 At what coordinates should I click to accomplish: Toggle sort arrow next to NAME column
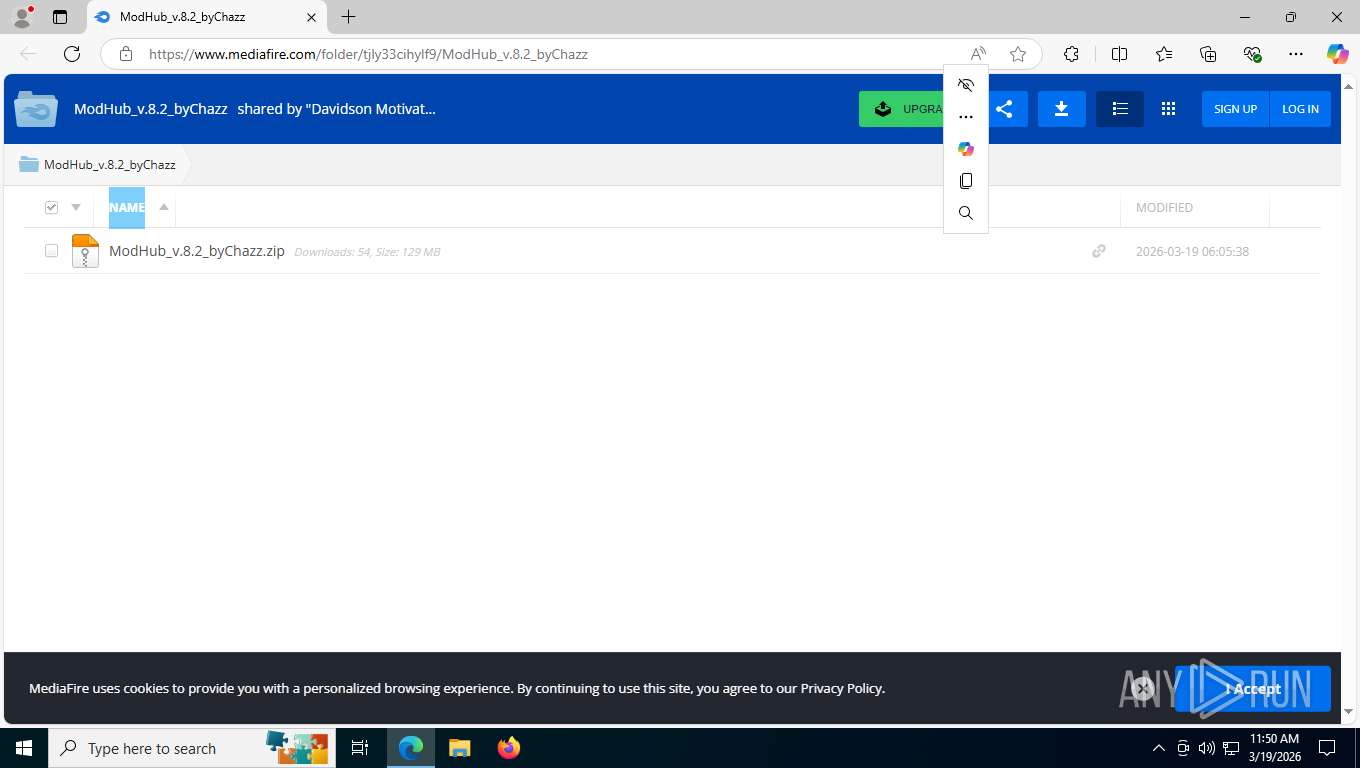(x=164, y=207)
